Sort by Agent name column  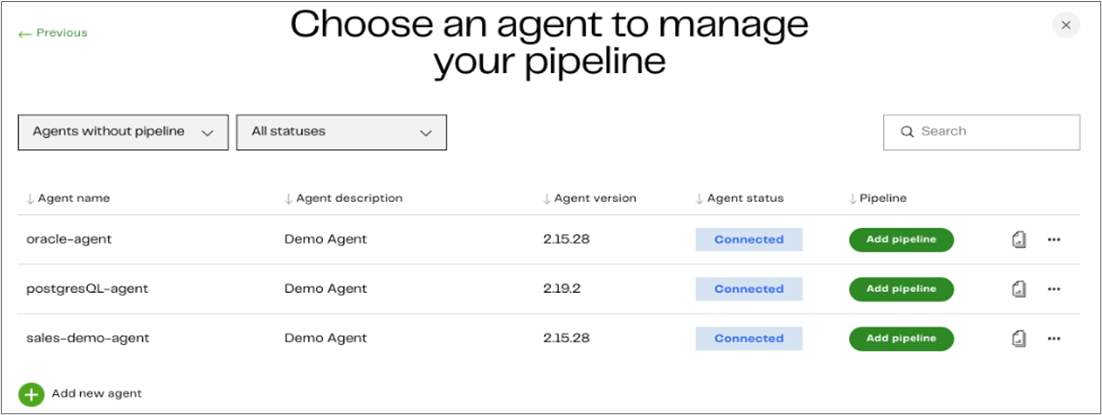68,198
